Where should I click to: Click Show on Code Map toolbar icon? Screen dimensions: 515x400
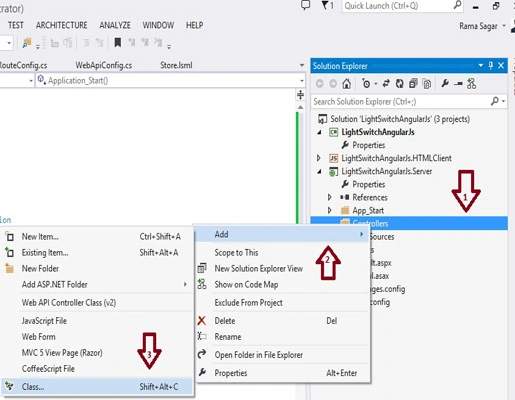471,84
